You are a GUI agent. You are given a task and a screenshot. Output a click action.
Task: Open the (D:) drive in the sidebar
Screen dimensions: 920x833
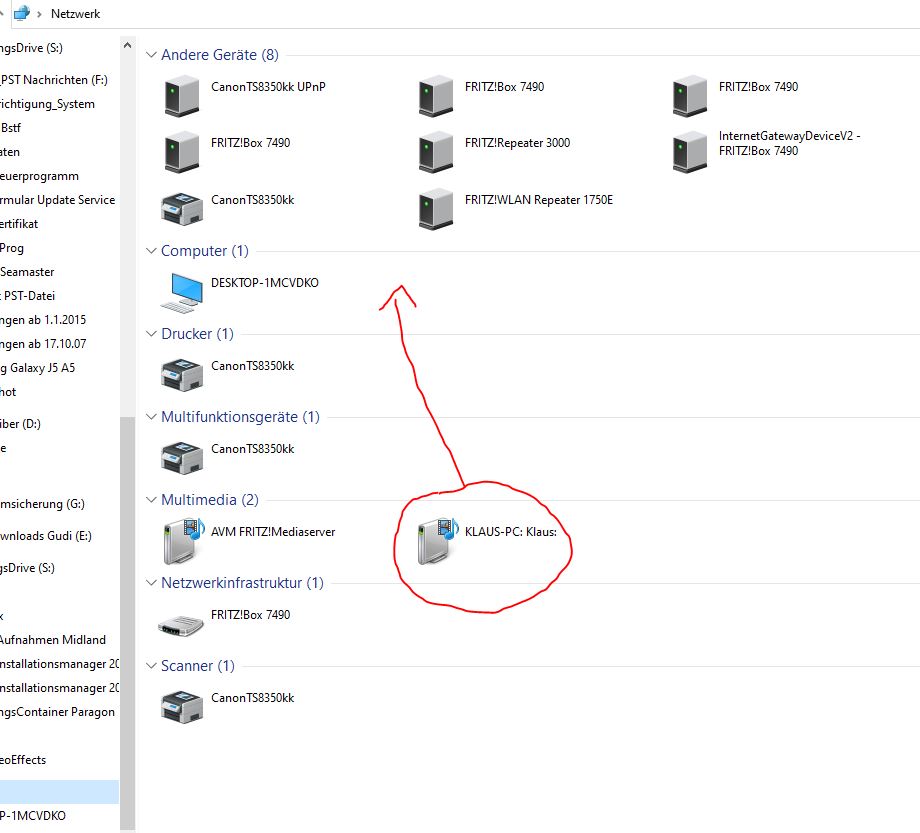[21, 424]
